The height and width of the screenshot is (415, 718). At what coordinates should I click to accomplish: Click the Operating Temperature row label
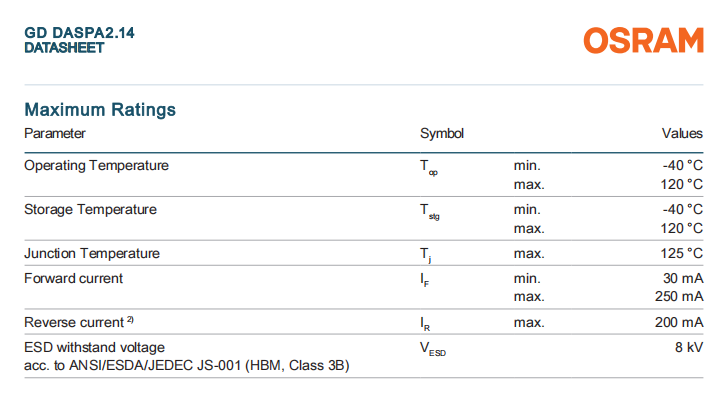pos(96,165)
